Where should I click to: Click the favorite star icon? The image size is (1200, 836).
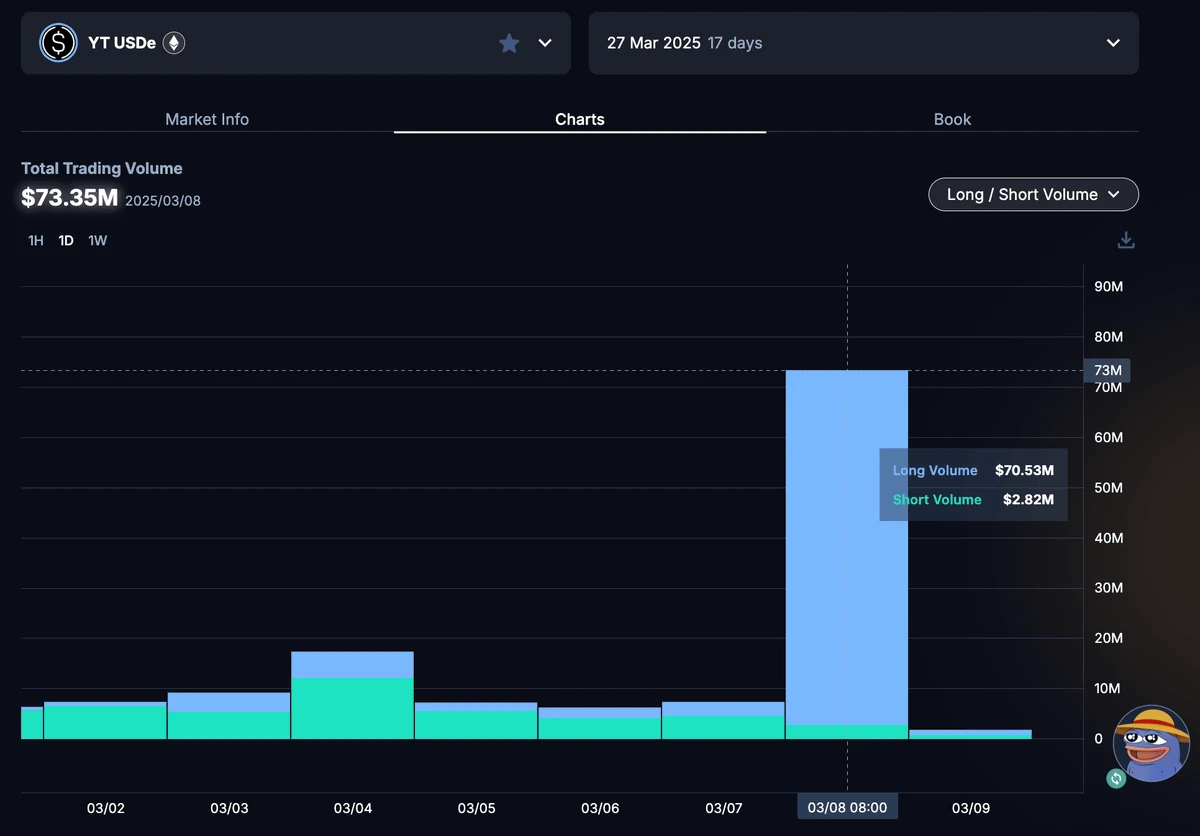(509, 43)
